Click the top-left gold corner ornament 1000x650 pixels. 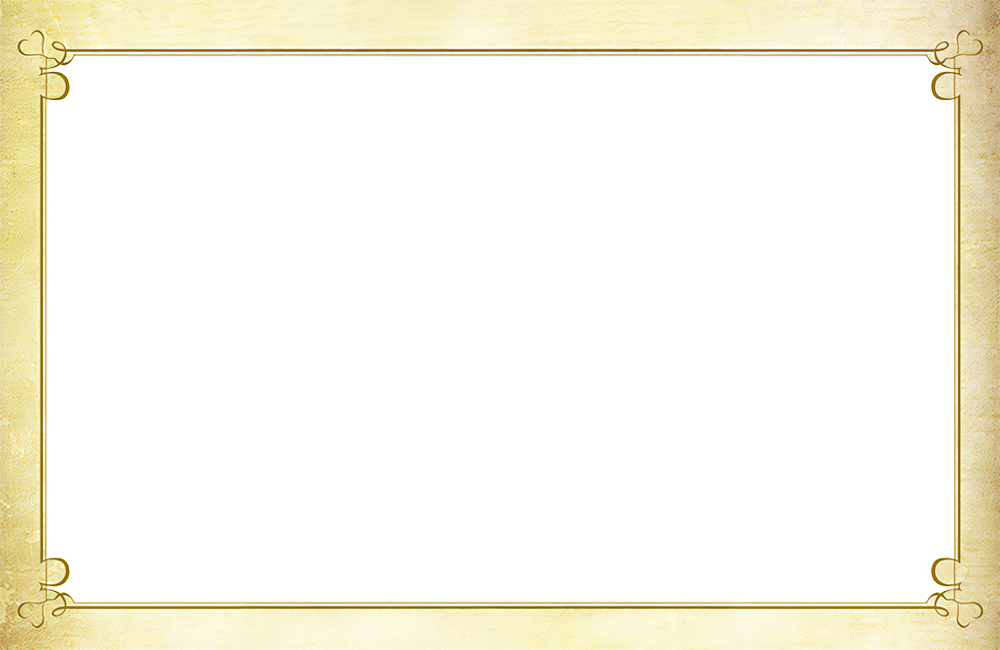click(52, 68)
